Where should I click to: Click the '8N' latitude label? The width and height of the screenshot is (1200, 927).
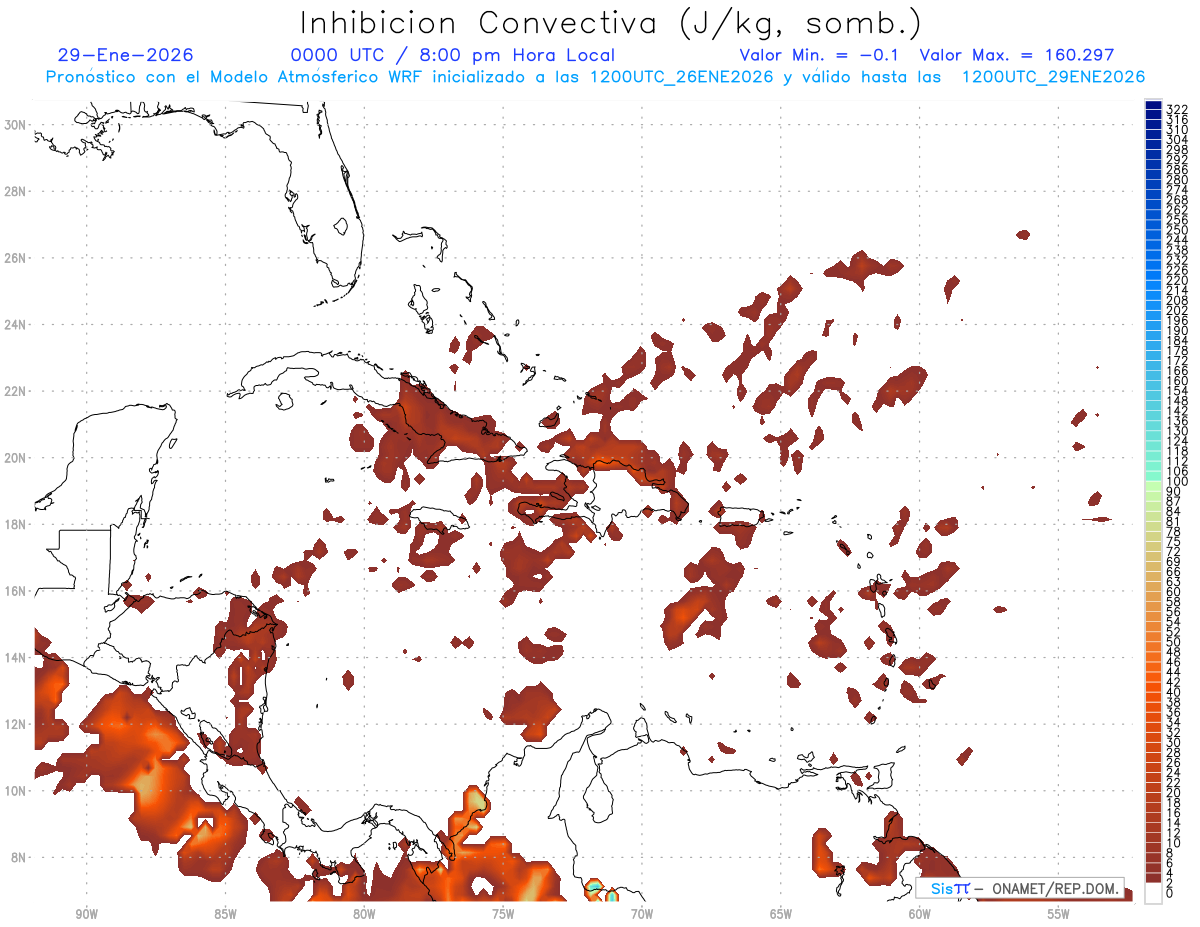click(x=19, y=857)
